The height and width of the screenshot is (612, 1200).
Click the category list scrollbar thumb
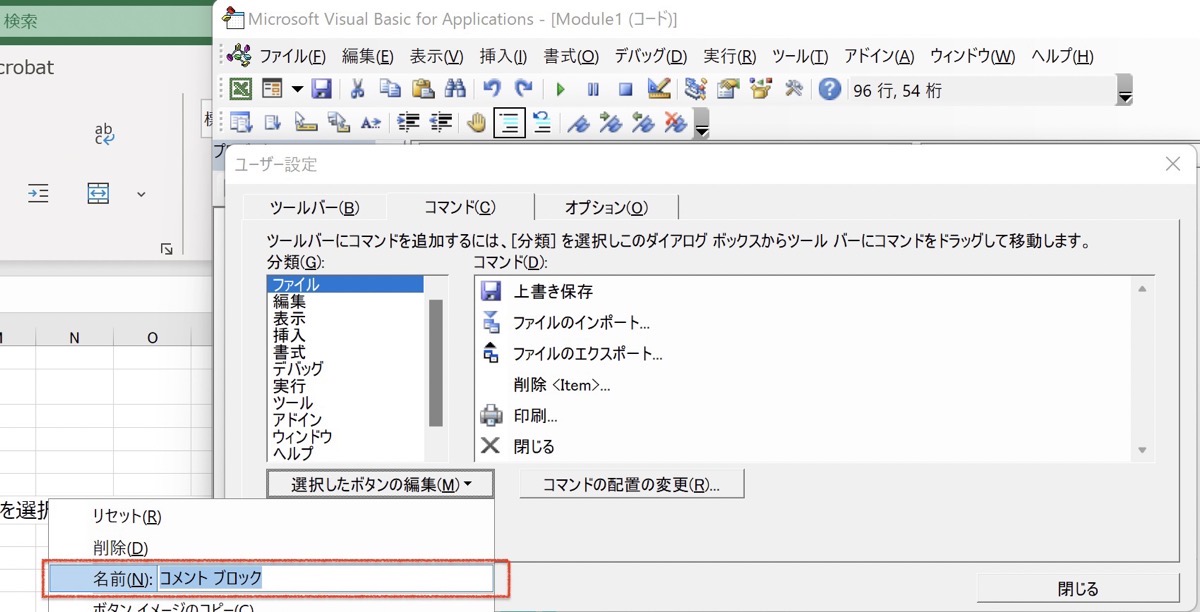pos(436,364)
